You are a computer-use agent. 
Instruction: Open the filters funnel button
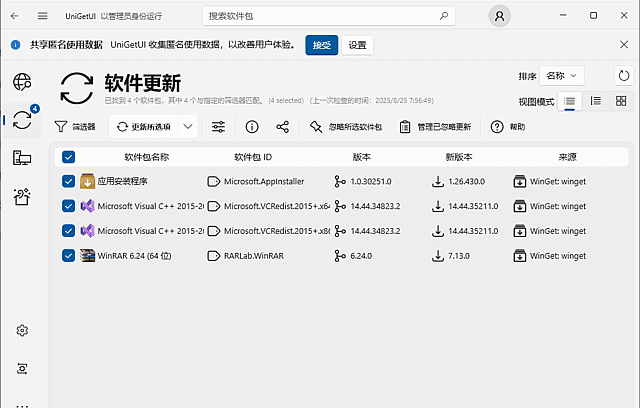75,126
